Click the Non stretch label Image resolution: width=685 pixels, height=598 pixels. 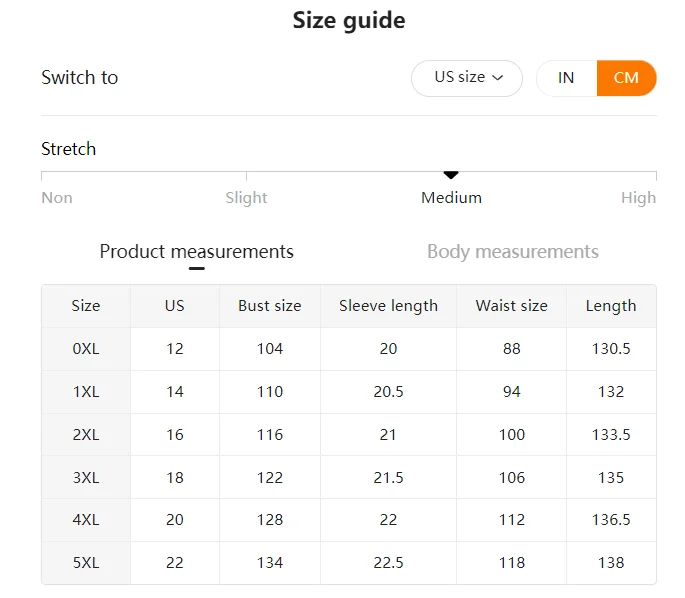[x=57, y=197]
